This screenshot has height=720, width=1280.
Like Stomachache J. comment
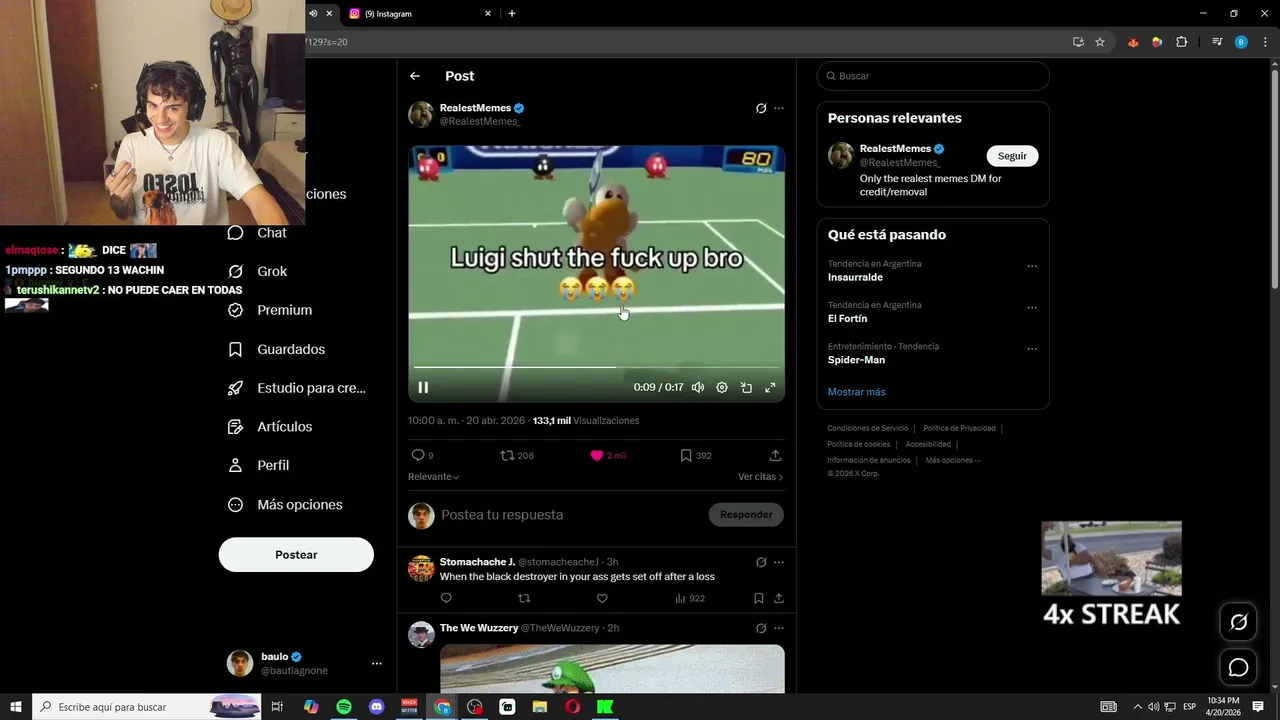coord(602,598)
